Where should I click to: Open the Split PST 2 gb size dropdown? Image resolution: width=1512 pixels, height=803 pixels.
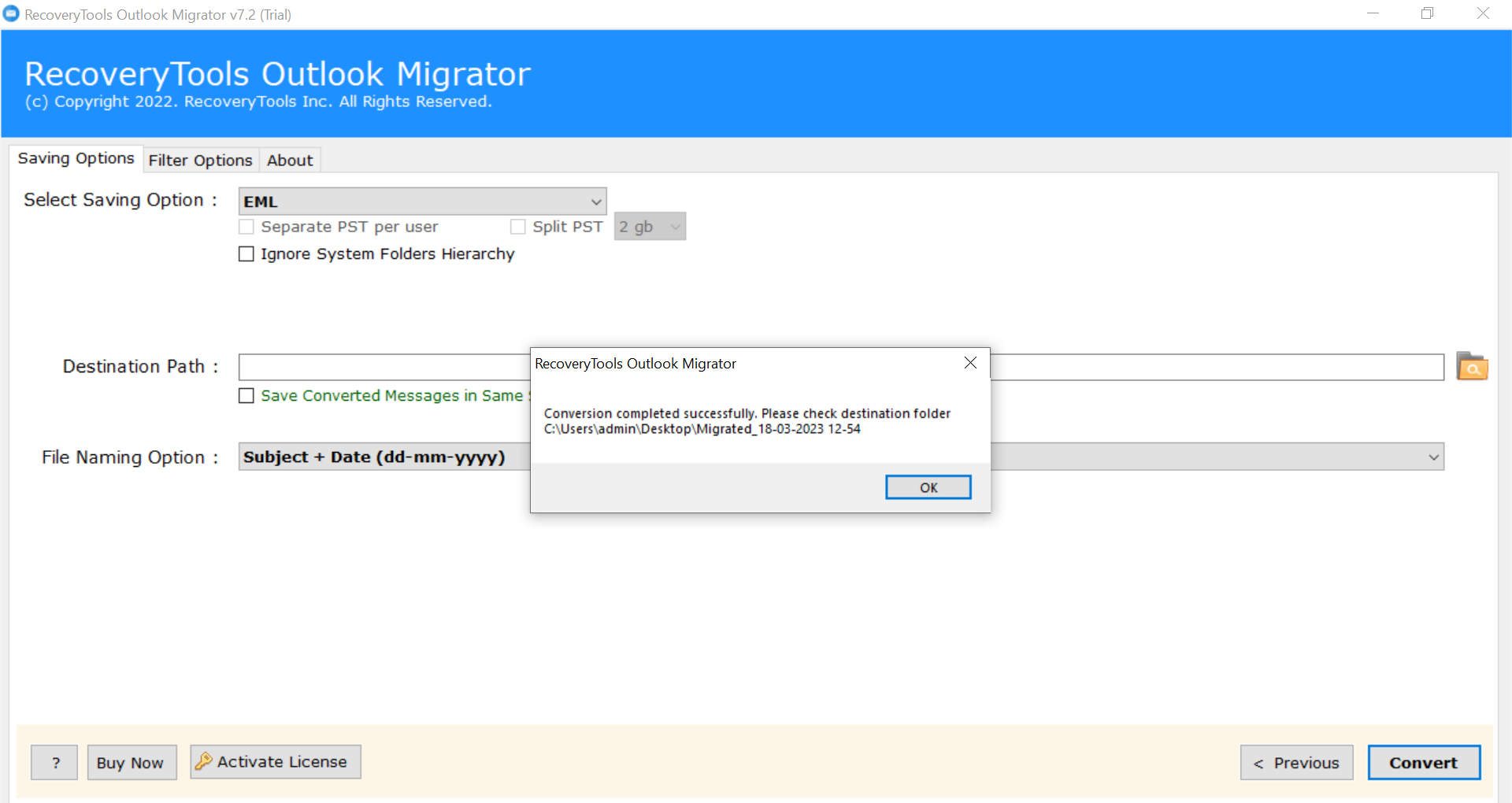tap(650, 227)
